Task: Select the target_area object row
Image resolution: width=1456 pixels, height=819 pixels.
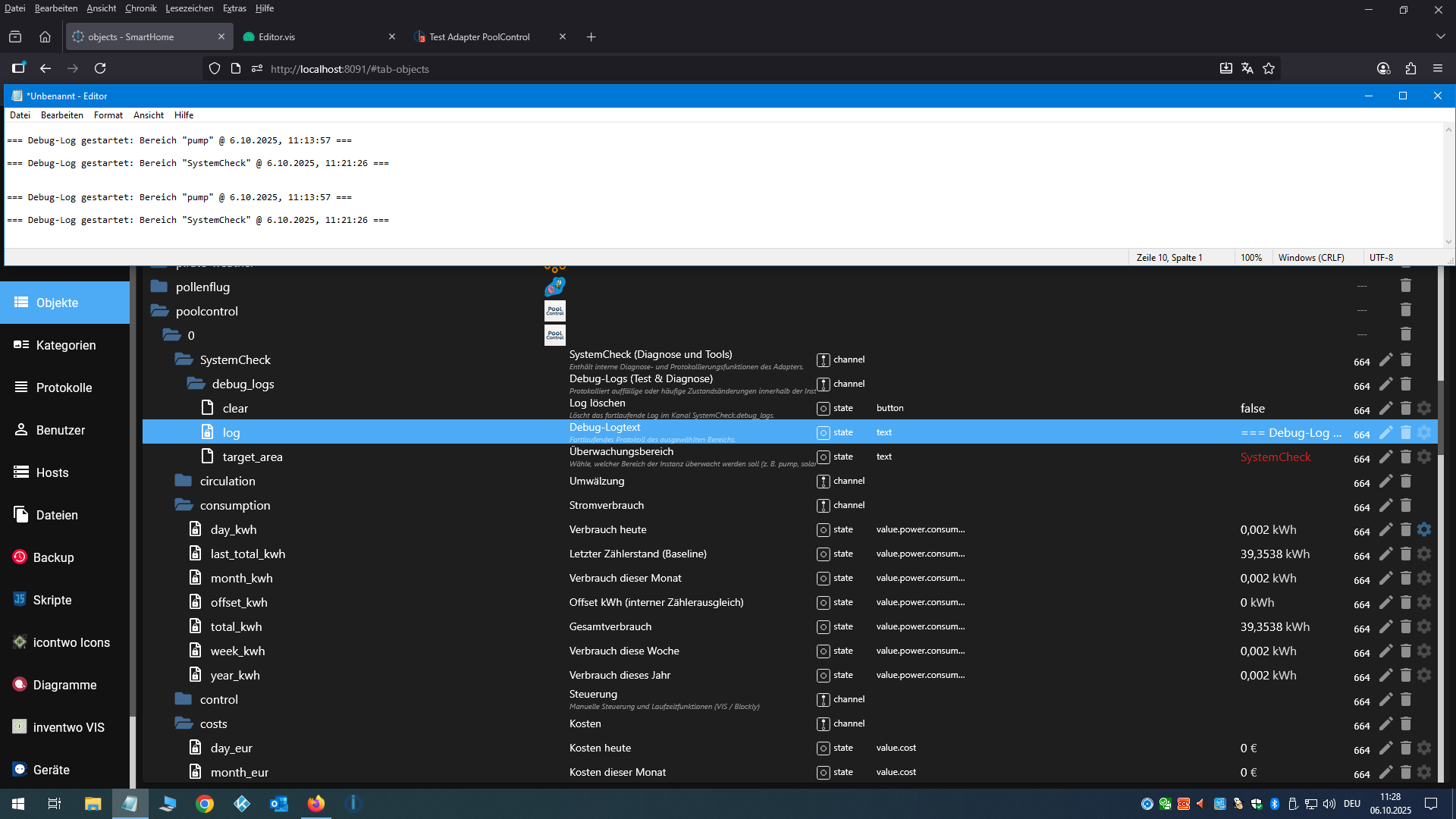Action: click(252, 457)
